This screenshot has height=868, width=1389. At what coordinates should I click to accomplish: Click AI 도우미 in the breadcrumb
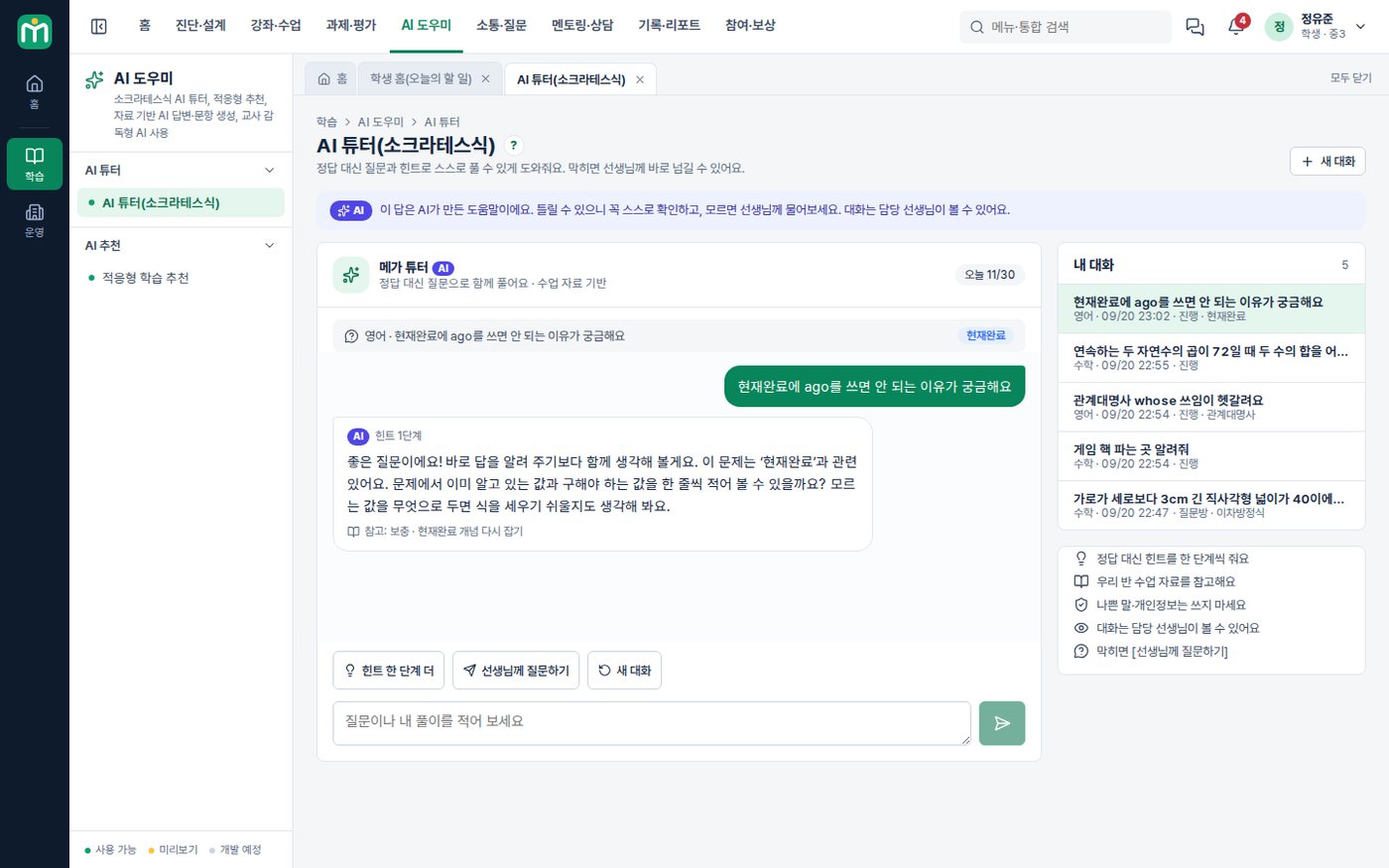pyautogui.click(x=381, y=122)
